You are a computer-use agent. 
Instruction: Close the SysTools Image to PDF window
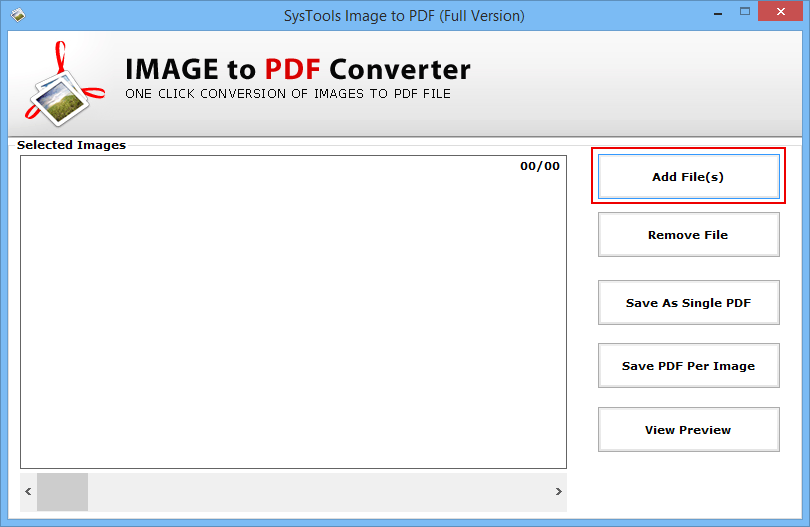(781, 11)
